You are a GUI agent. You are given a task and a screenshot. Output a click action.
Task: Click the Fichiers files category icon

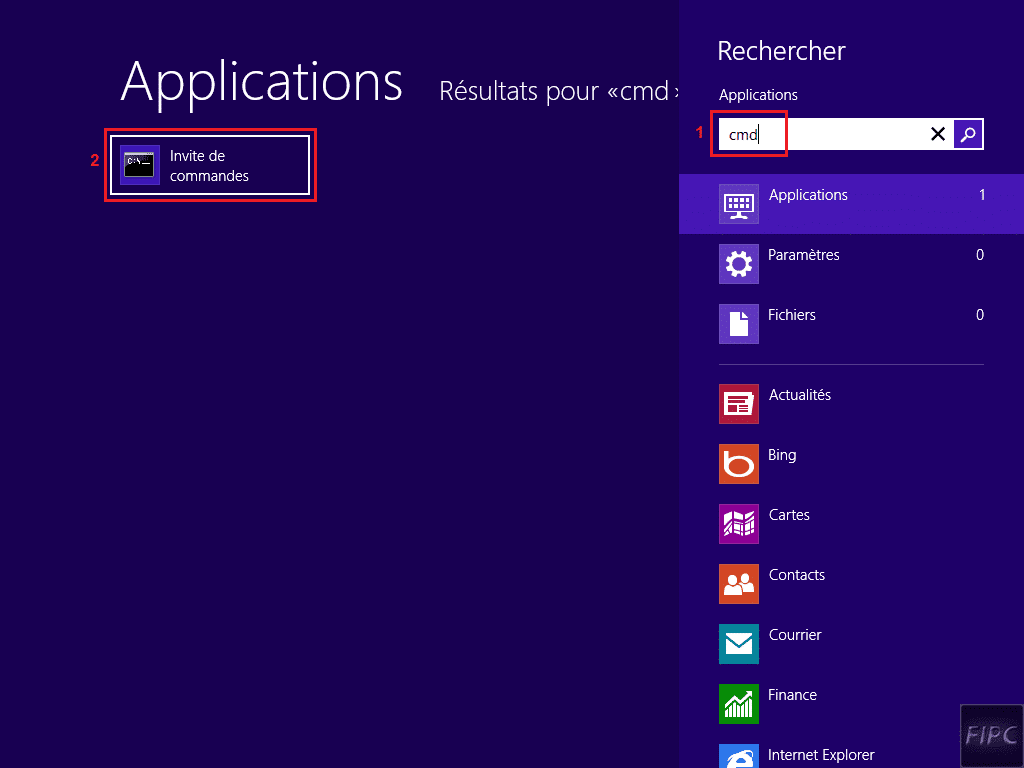coord(738,324)
